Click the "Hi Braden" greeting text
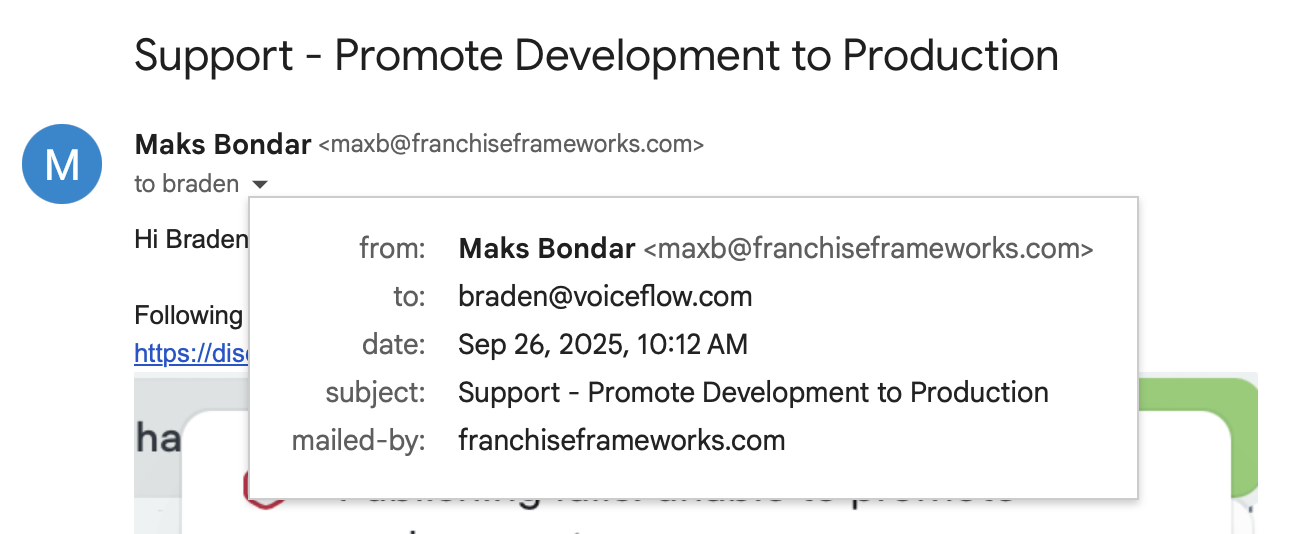Viewport: 1312px width, 534px height. coord(190,240)
